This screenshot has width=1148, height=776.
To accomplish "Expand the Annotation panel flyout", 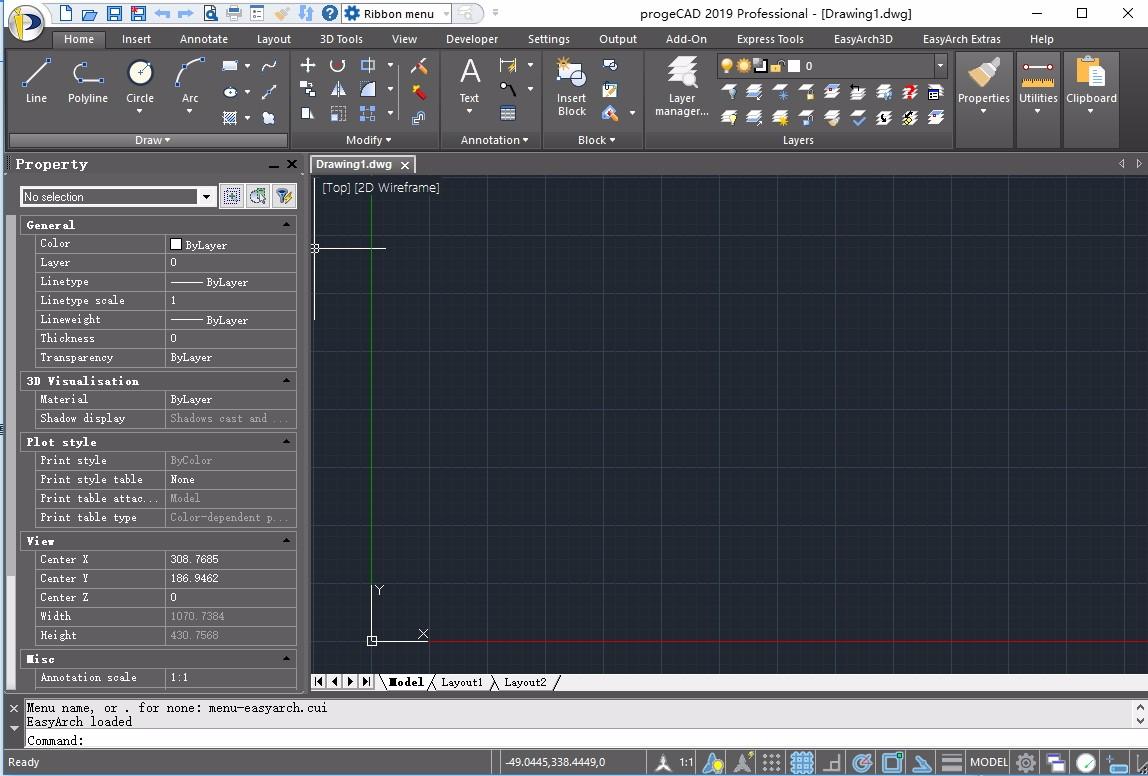I will [x=494, y=140].
